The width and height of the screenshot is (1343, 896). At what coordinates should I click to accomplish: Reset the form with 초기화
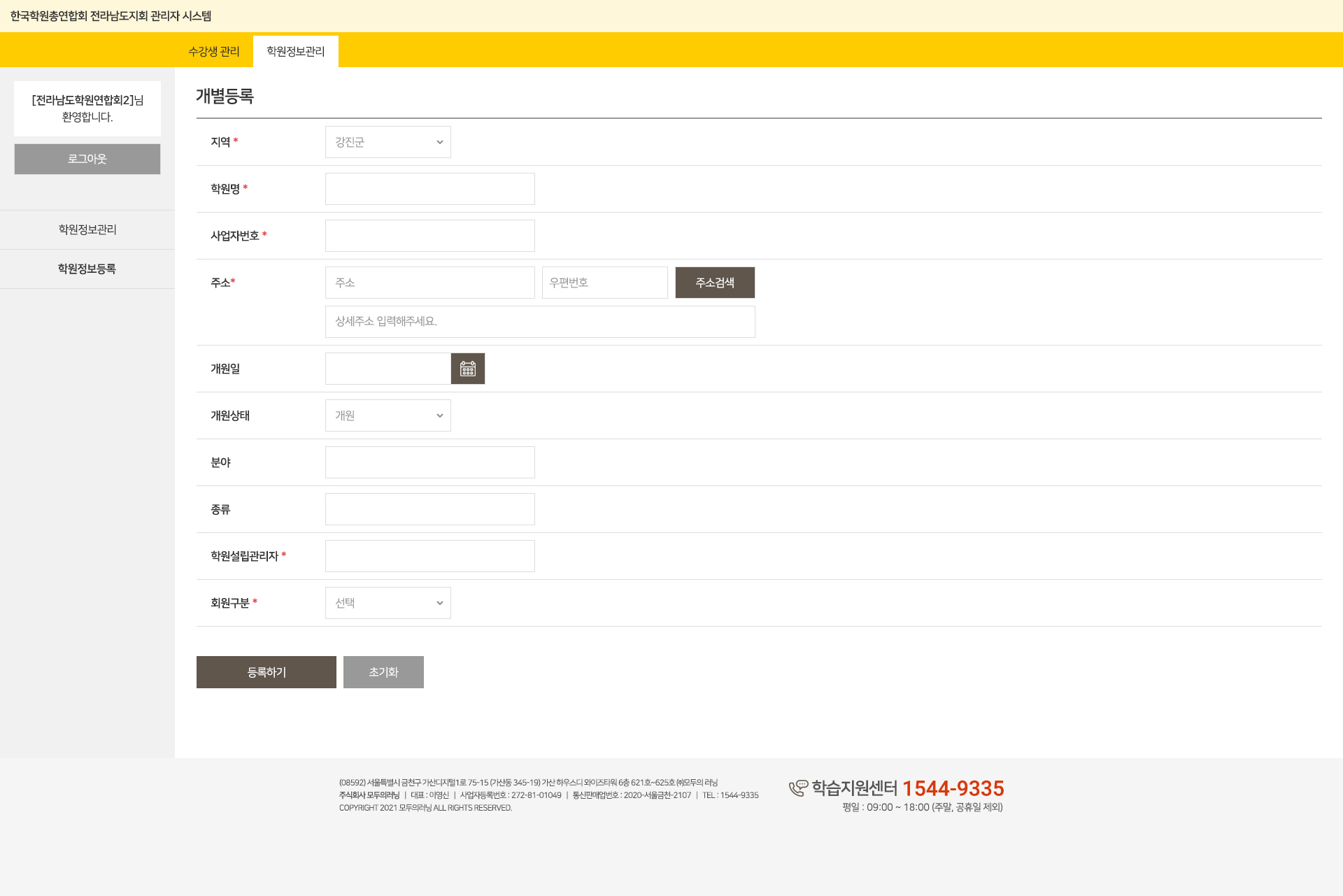point(383,672)
